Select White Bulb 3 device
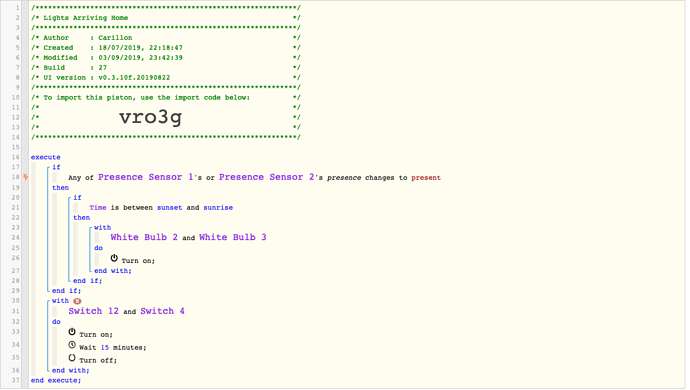The image size is (690, 390). [x=232, y=237]
